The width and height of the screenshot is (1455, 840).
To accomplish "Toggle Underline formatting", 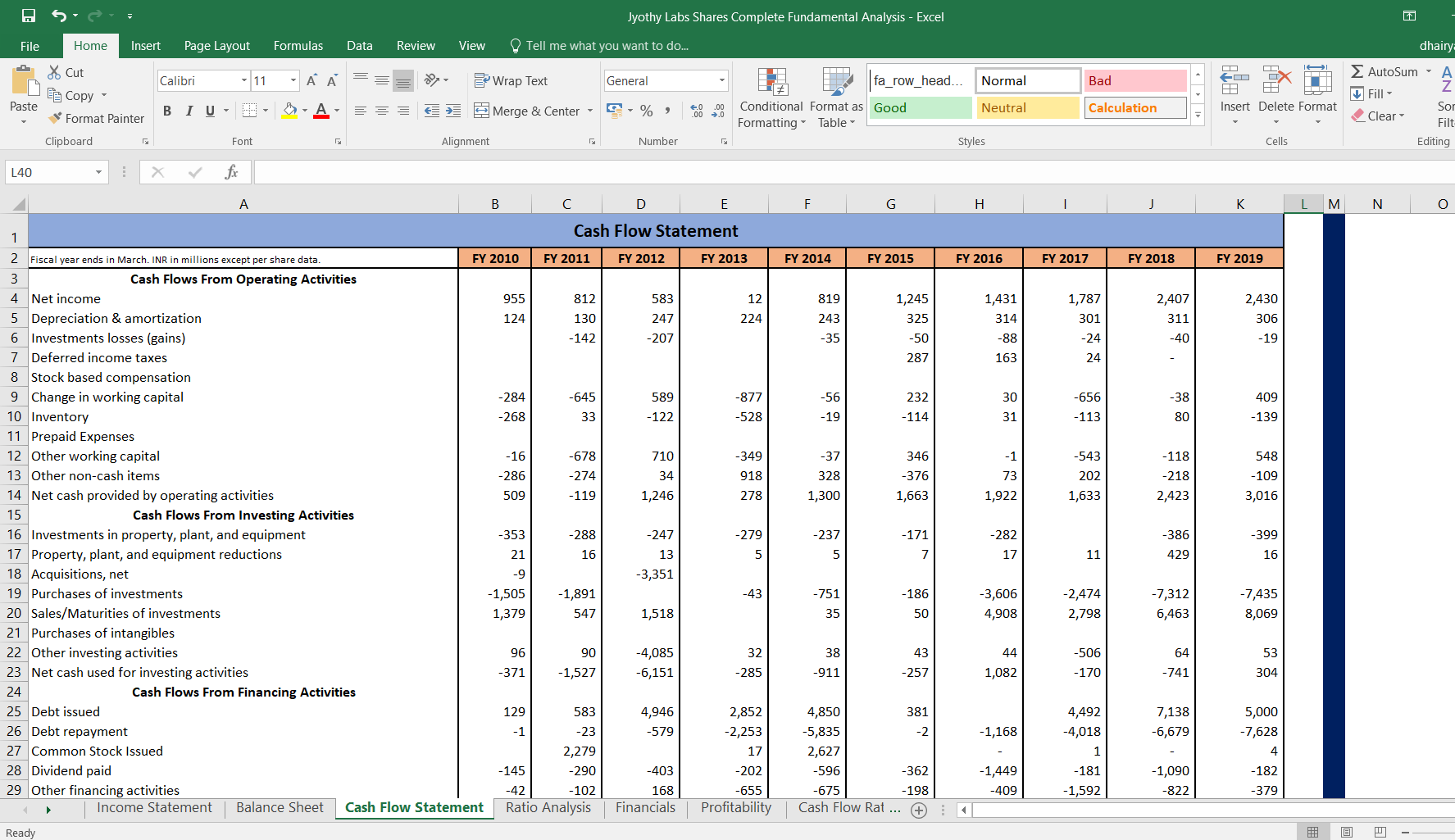I will pos(210,111).
